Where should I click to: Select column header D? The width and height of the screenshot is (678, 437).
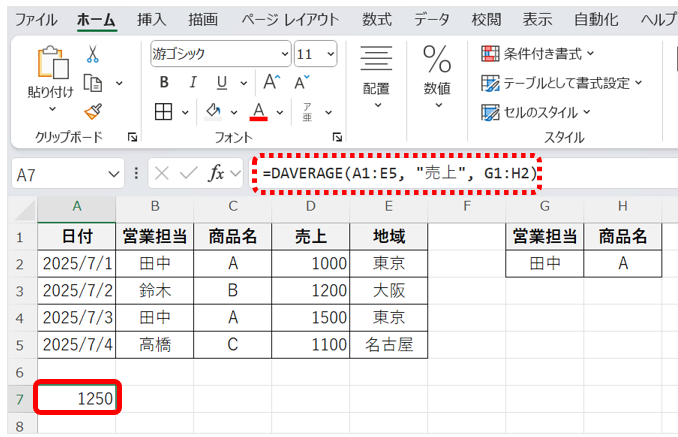(x=310, y=206)
